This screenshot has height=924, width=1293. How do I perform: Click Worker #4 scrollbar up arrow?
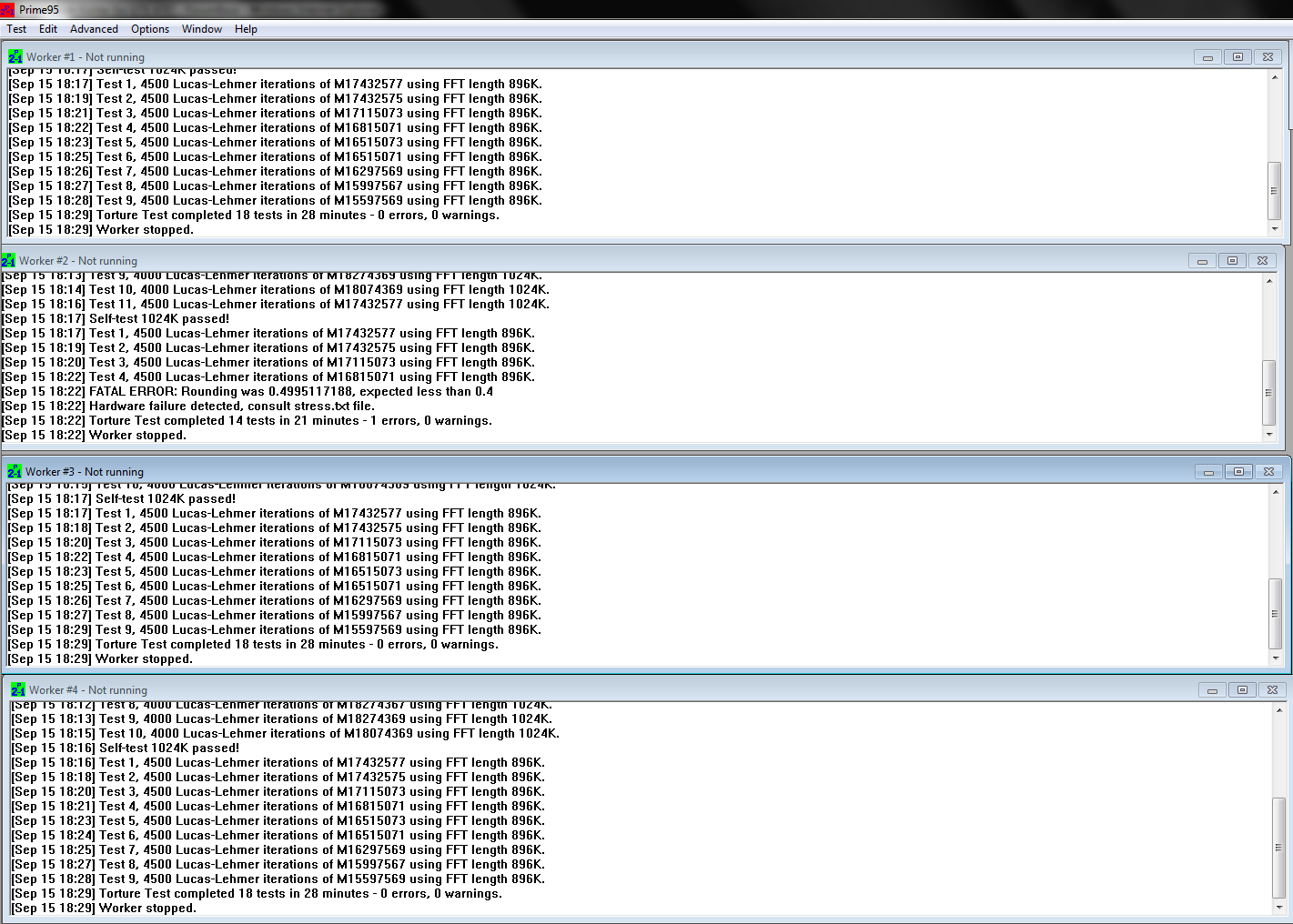[x=1279, y=710]
